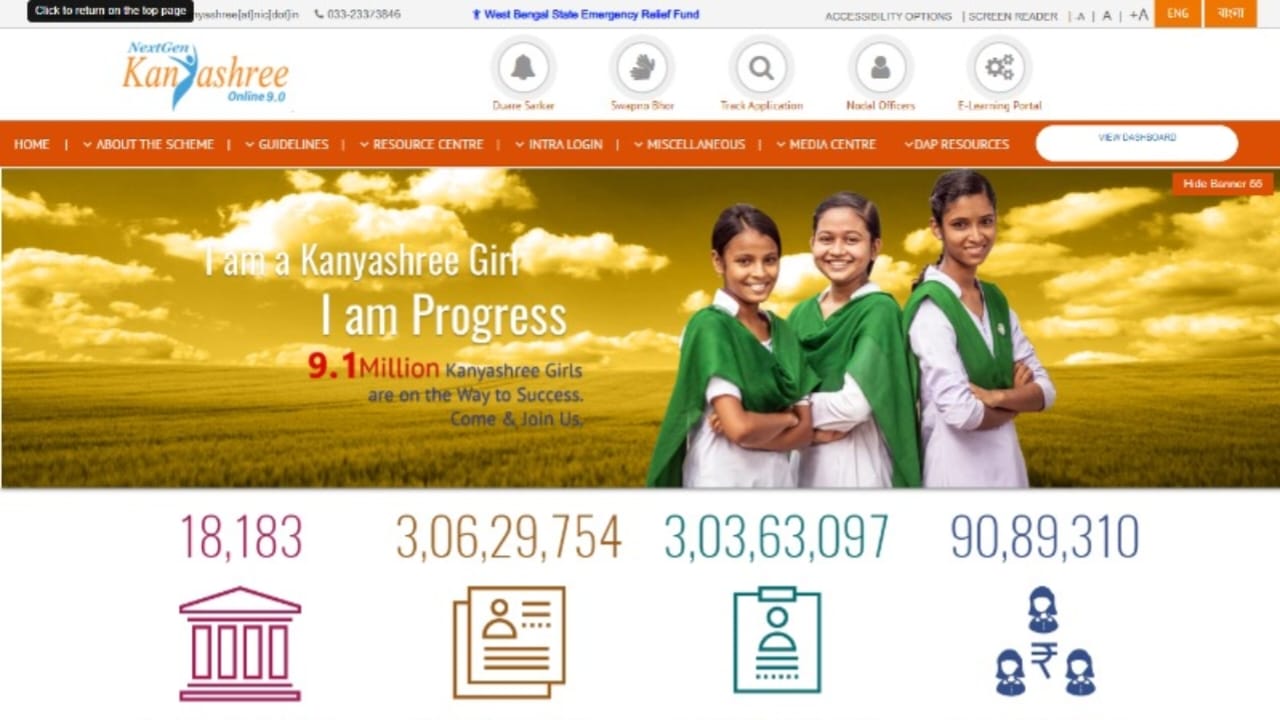Screen dimensions: 1280x720
Task: Increase font size with +A
Action: point(1139,15)
